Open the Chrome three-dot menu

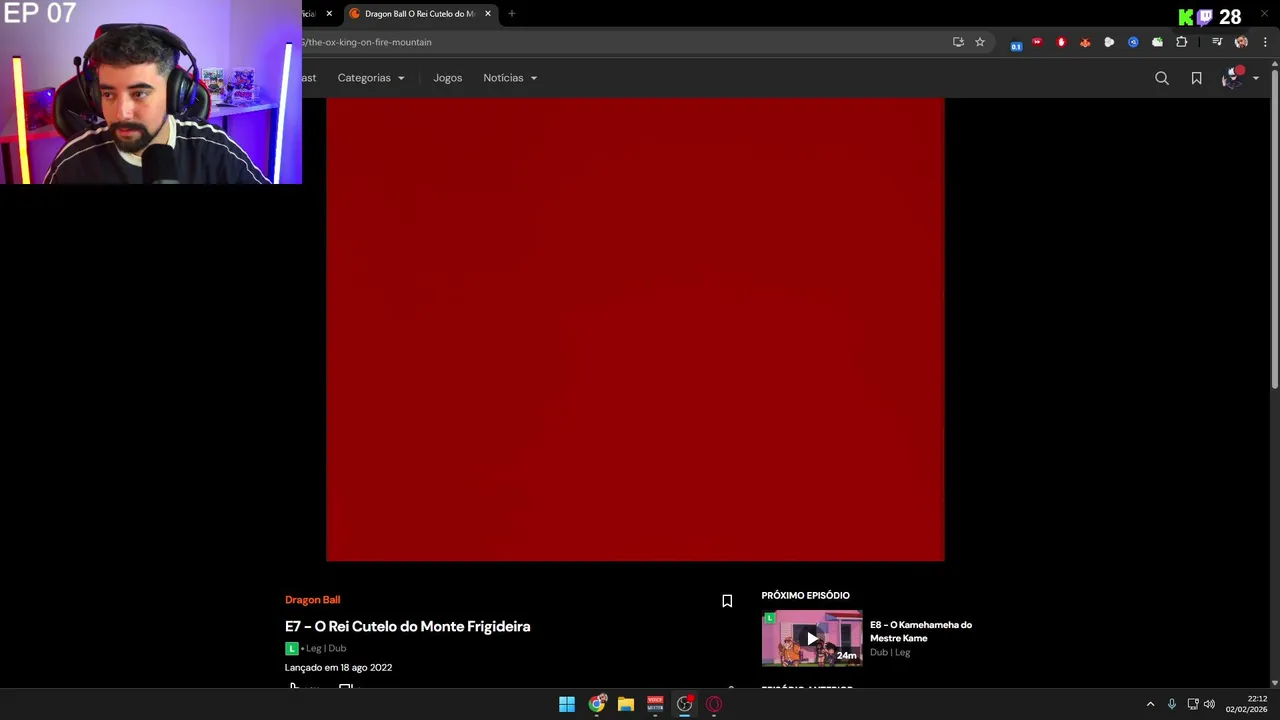coord(1265,42)
